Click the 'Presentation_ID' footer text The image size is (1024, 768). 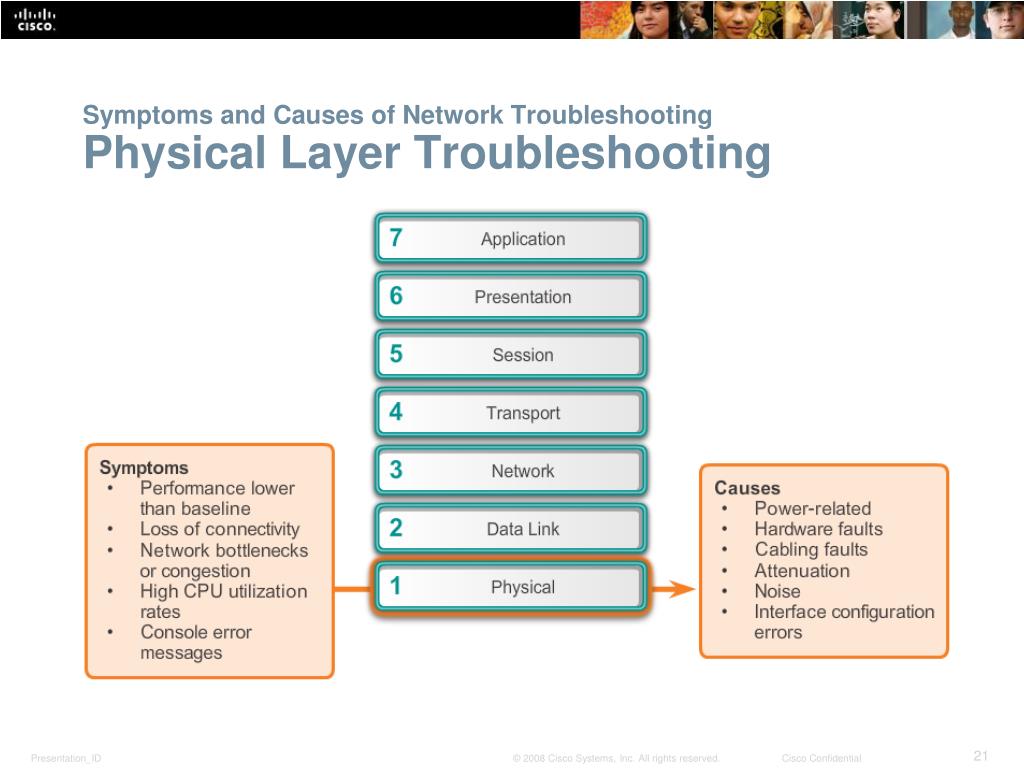(66, 758)
